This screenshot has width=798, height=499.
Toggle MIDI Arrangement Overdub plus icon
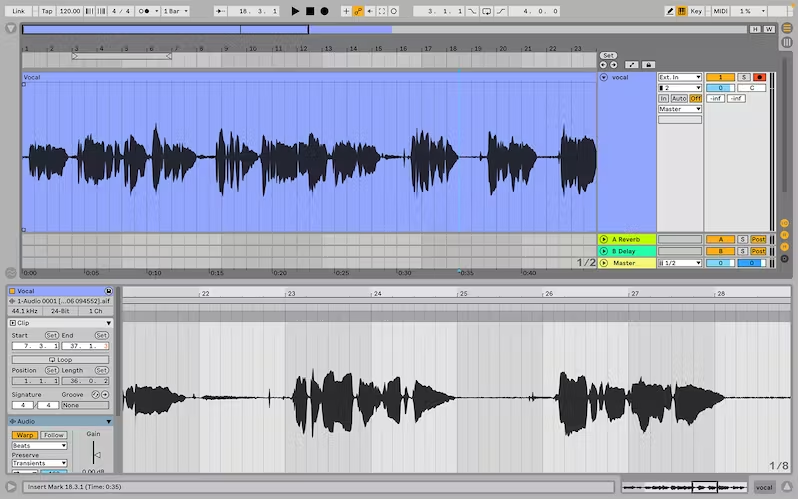346,11
